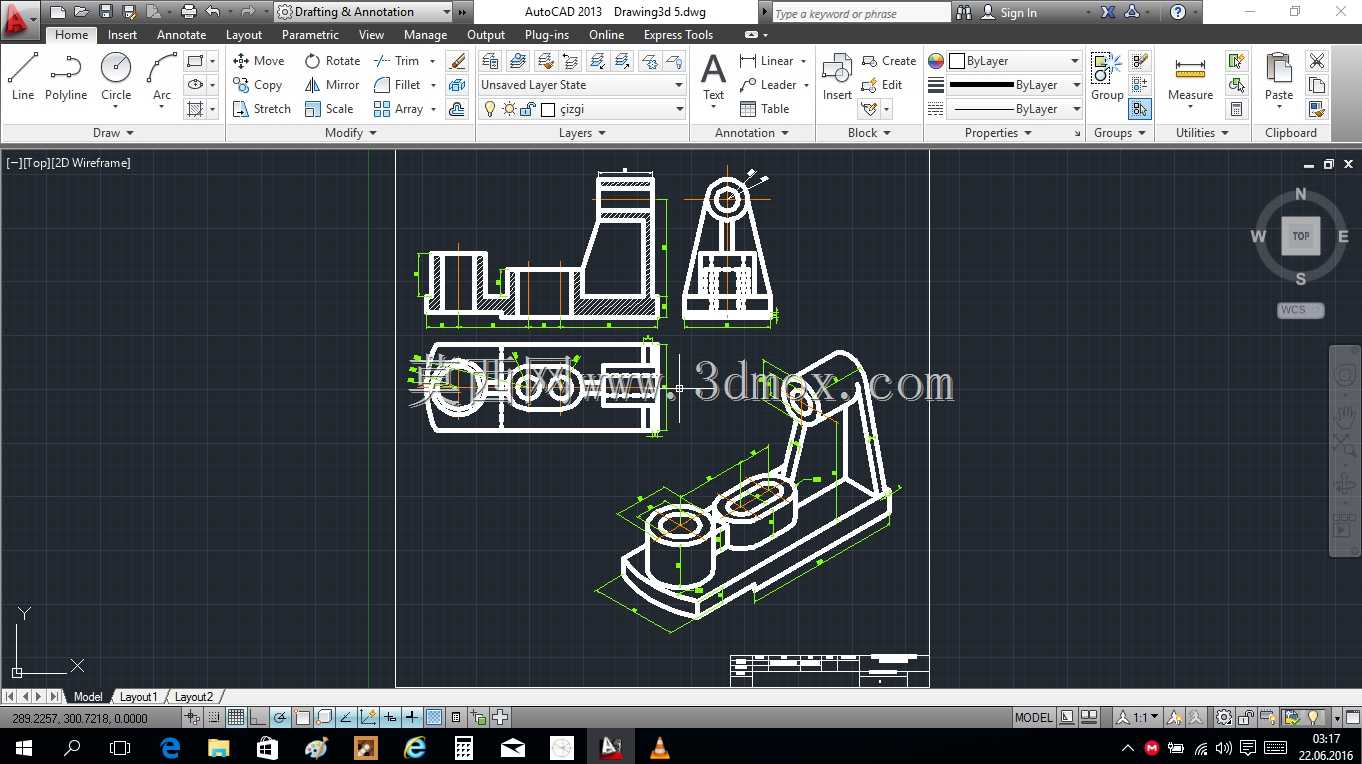
Task: Open the Drafting & Annotation workspace dropdown
Action: [363, 12]
